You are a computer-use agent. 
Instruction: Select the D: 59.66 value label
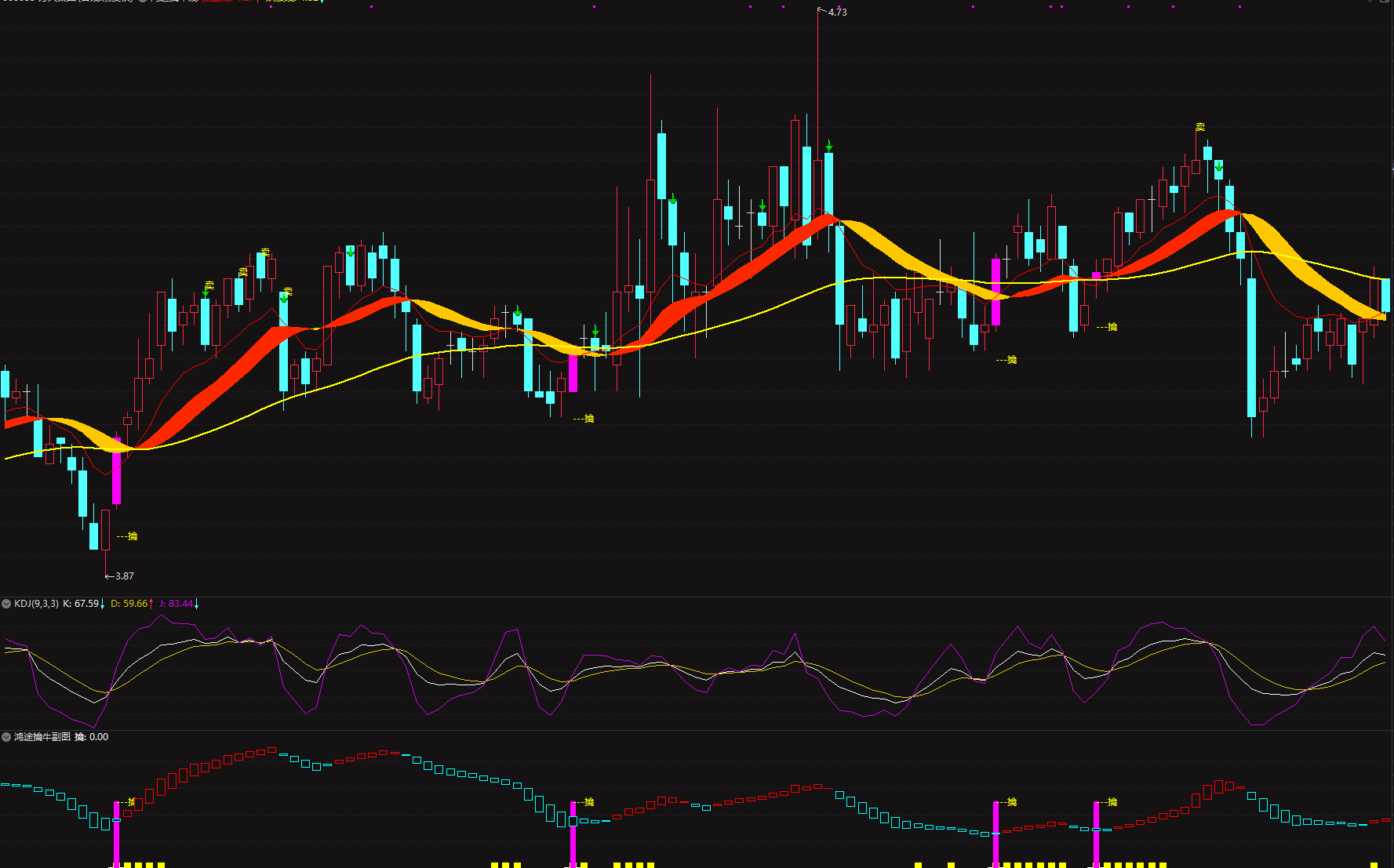pyautogui.click(x=129, y=604)
